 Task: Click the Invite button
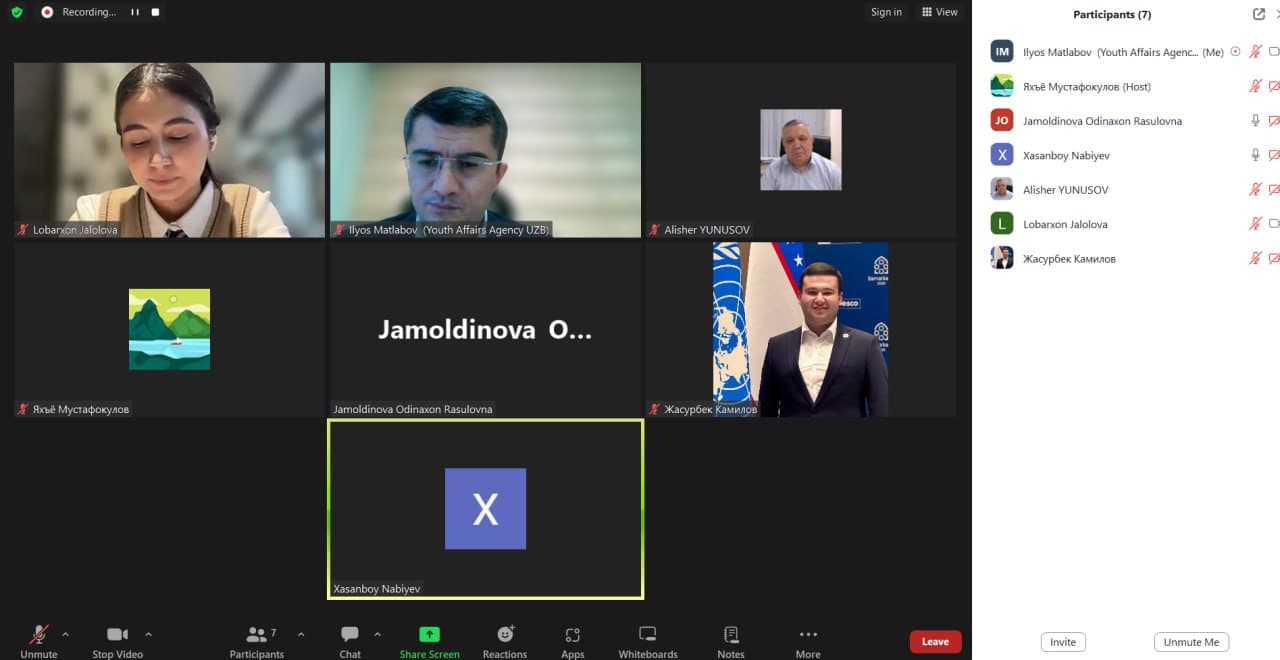(1062, 642)
